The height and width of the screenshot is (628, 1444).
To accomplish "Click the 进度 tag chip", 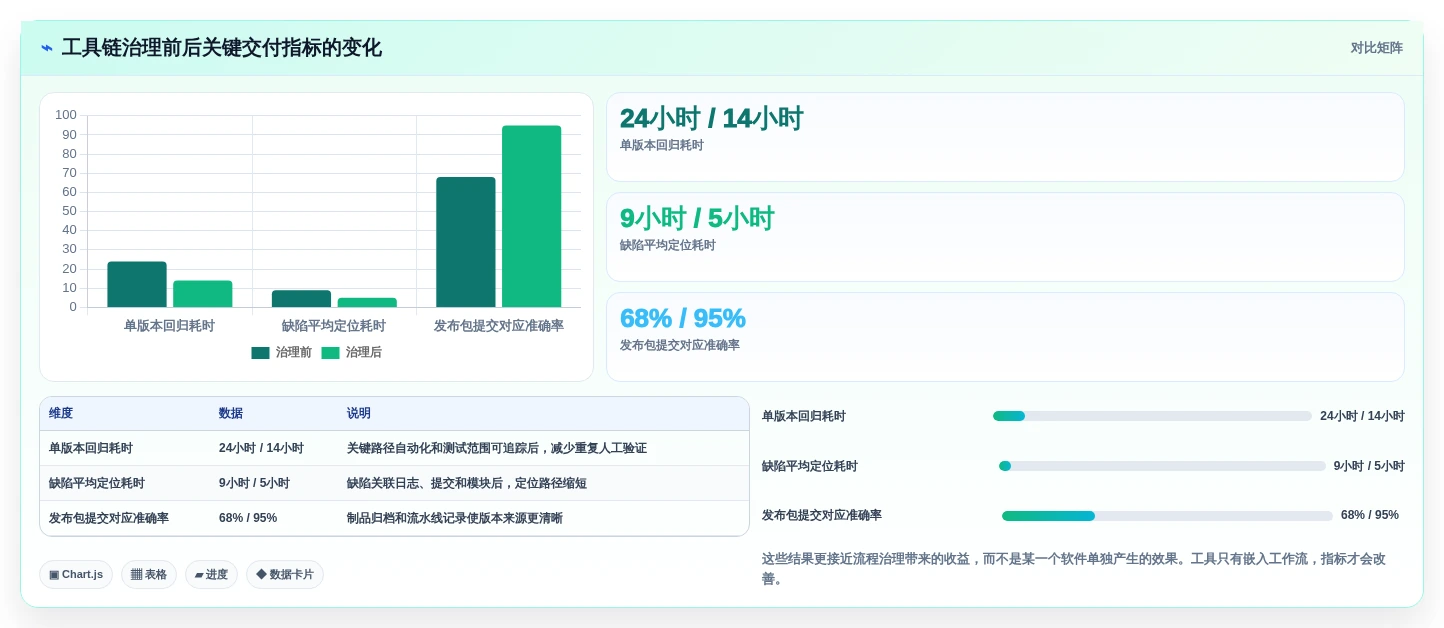I will click(211, 575).
